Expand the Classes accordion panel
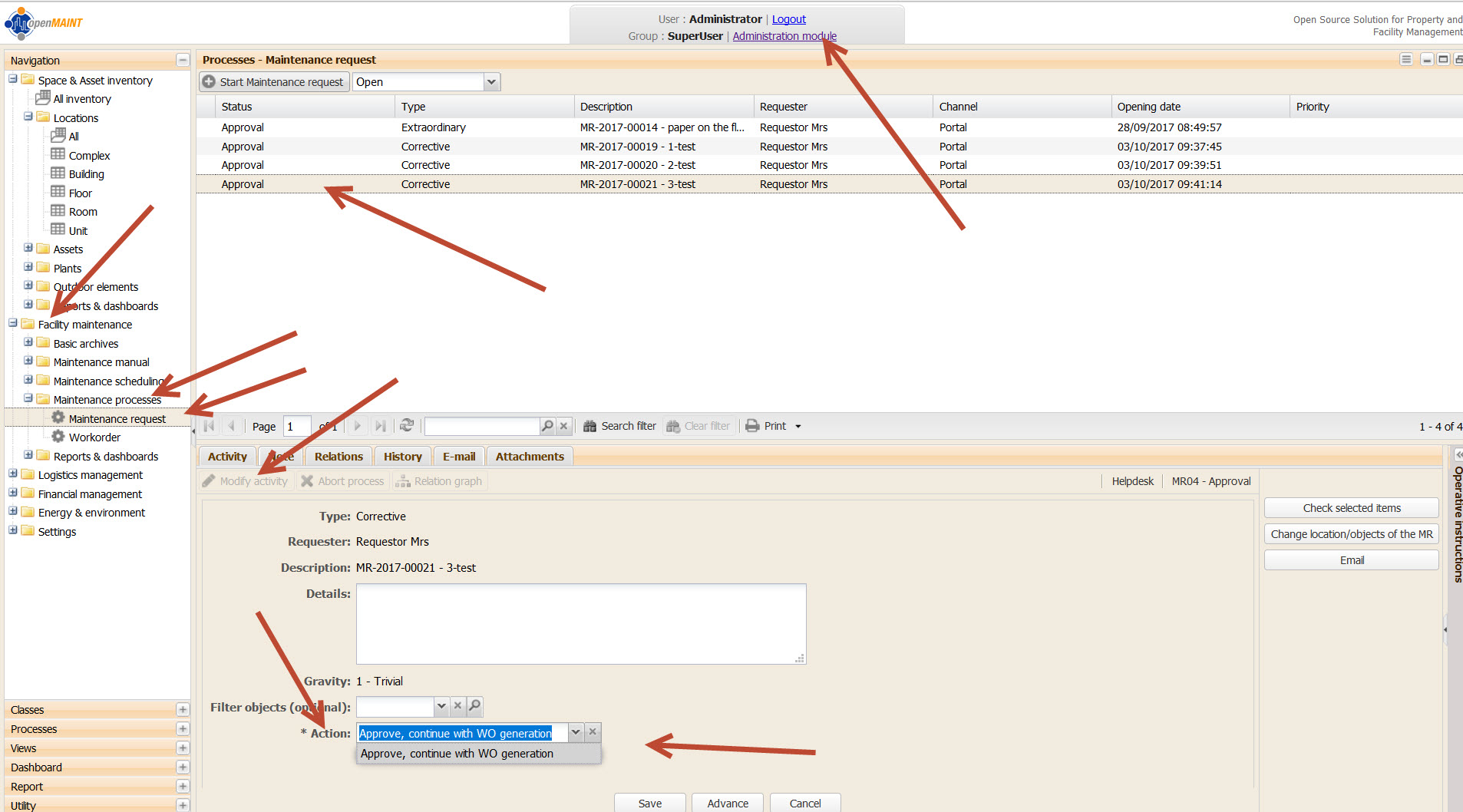Image resolution: width=1463 pixels, height=812 pixels. pos(183,710)
